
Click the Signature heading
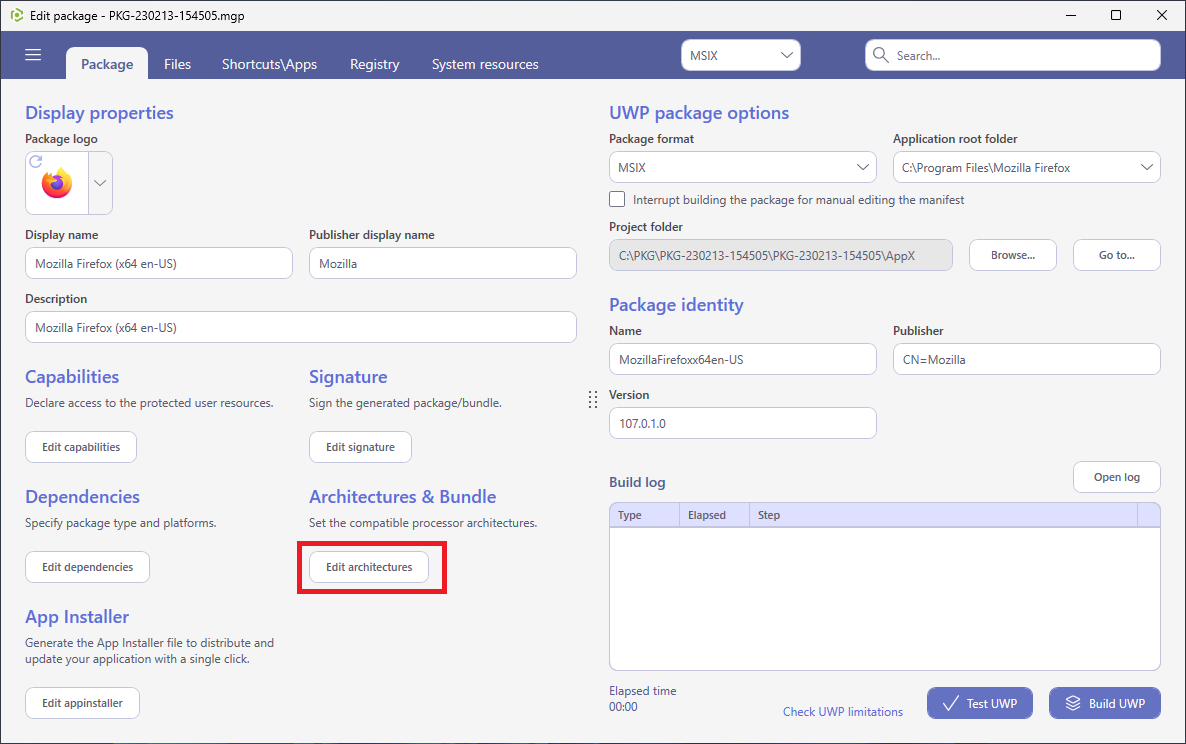348,377
